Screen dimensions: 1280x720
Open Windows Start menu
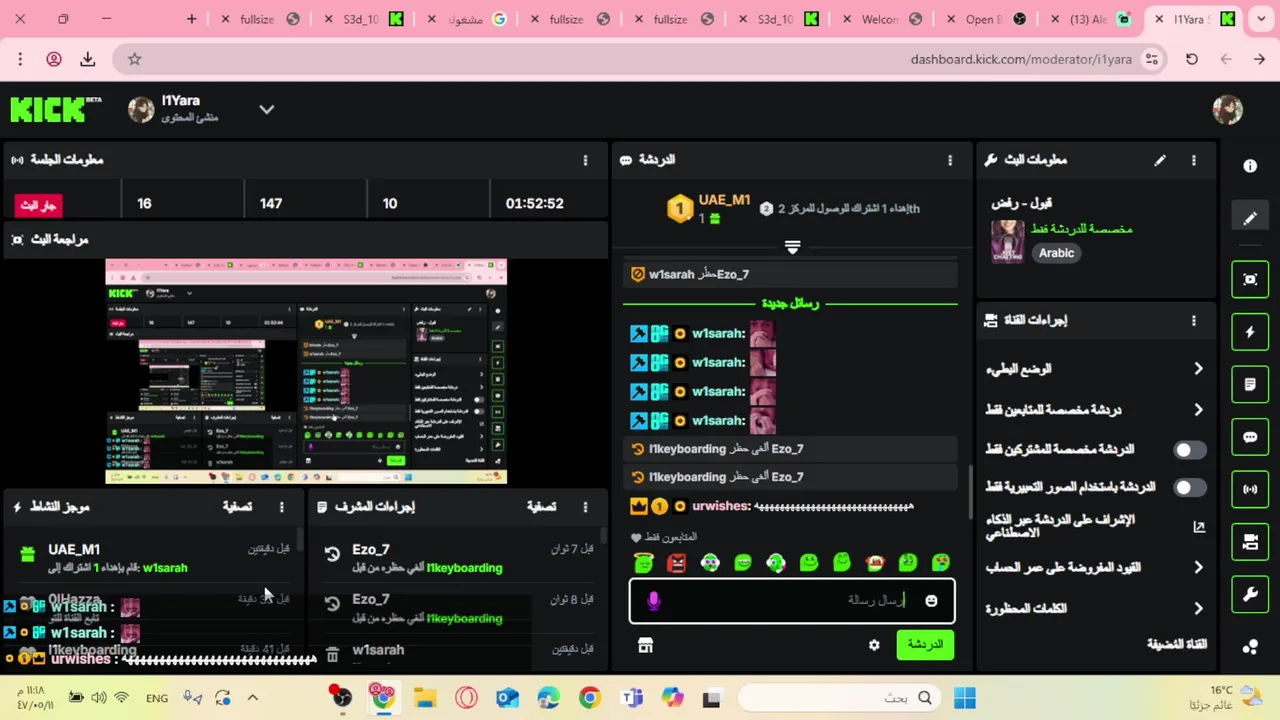click(965, 698)
